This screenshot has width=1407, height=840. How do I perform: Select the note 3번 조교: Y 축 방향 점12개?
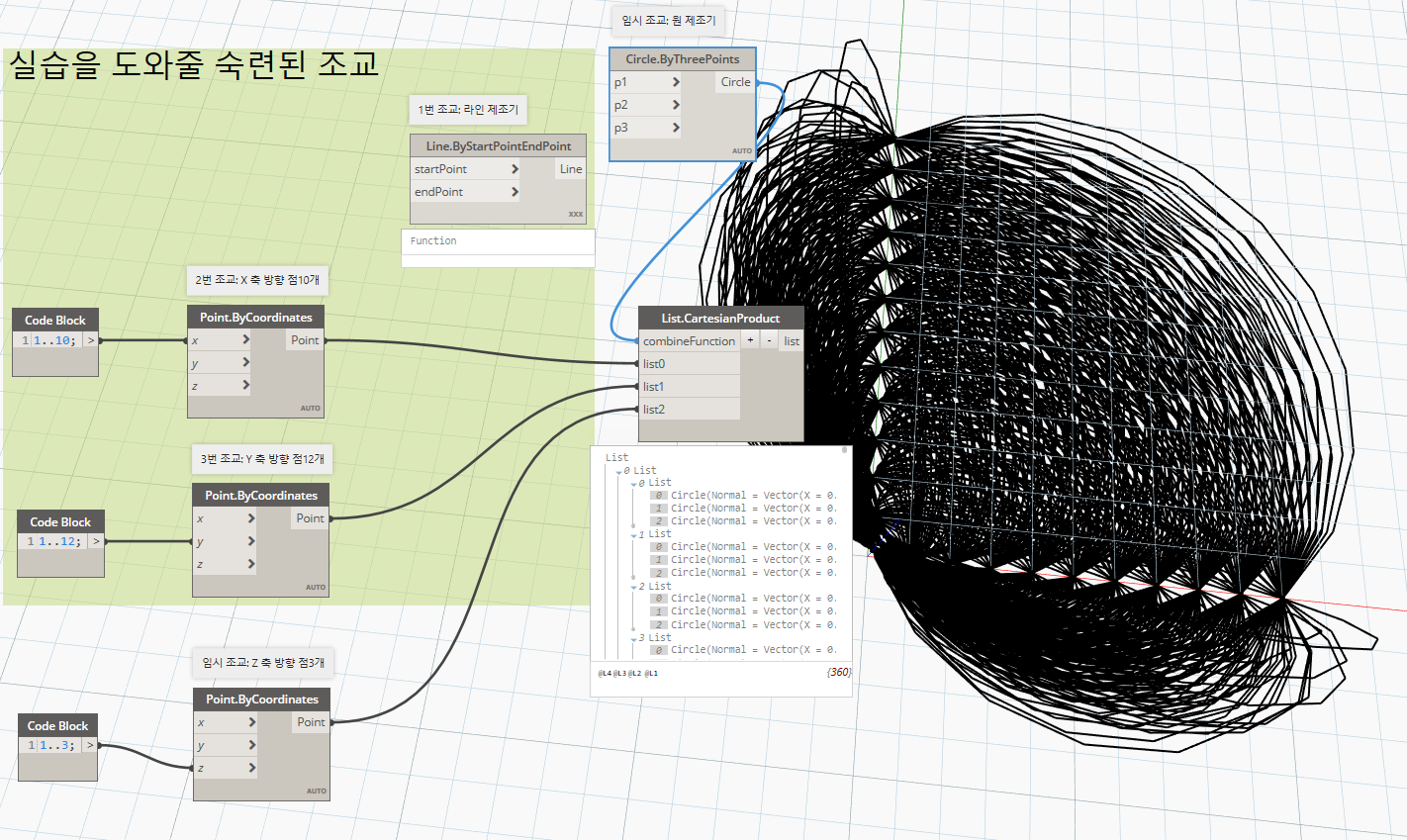click(262, 459)
